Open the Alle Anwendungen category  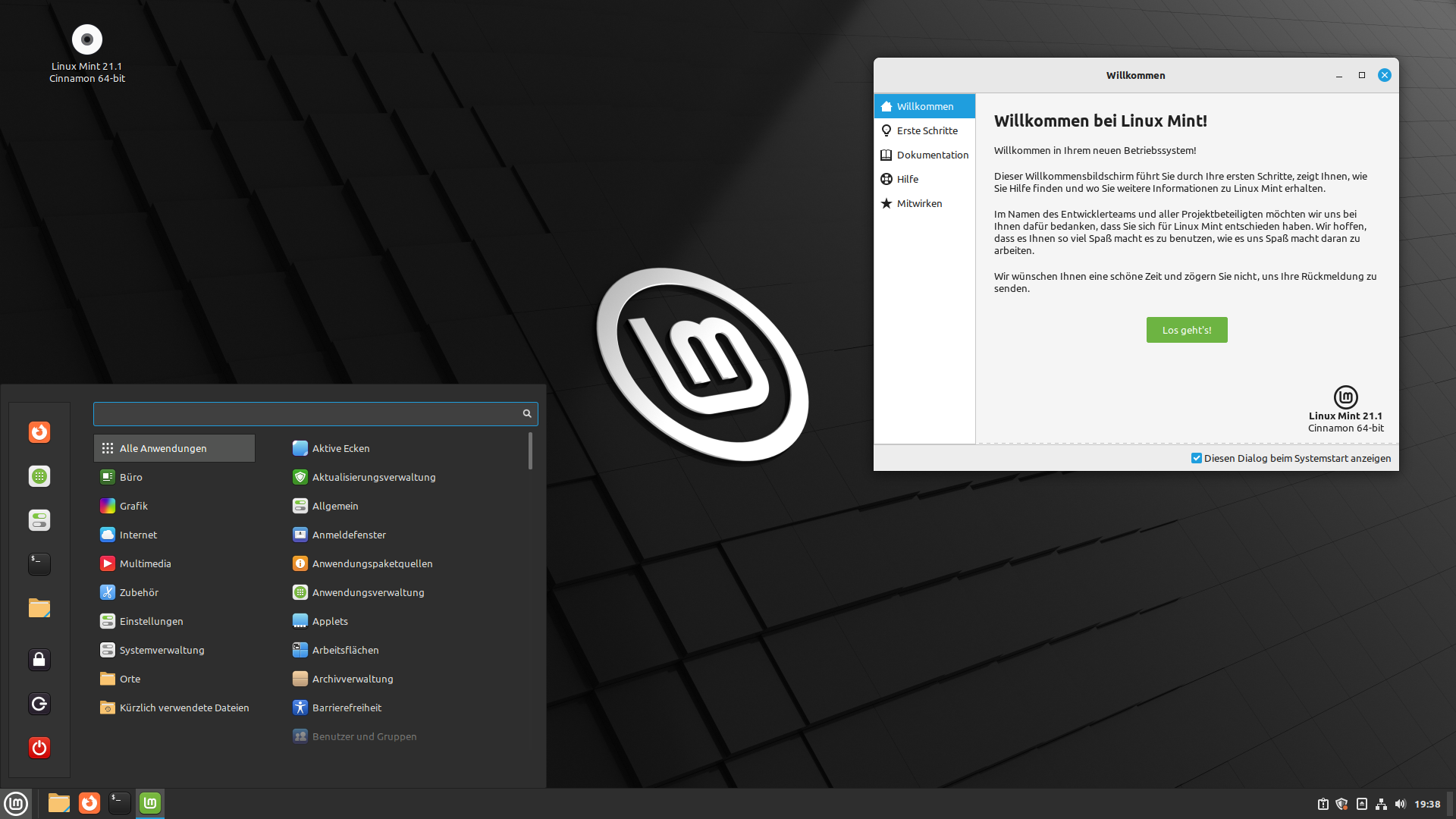[x=163, y=448]
